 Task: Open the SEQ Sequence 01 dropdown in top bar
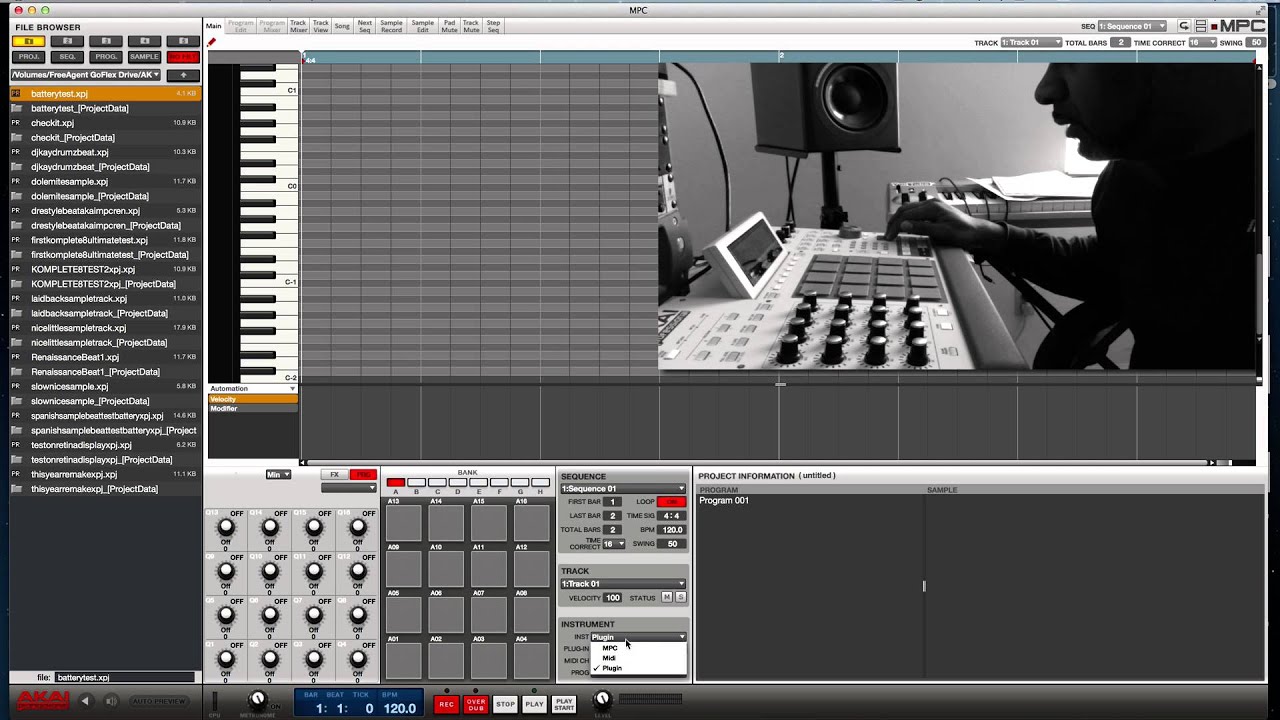(1132, 26)
